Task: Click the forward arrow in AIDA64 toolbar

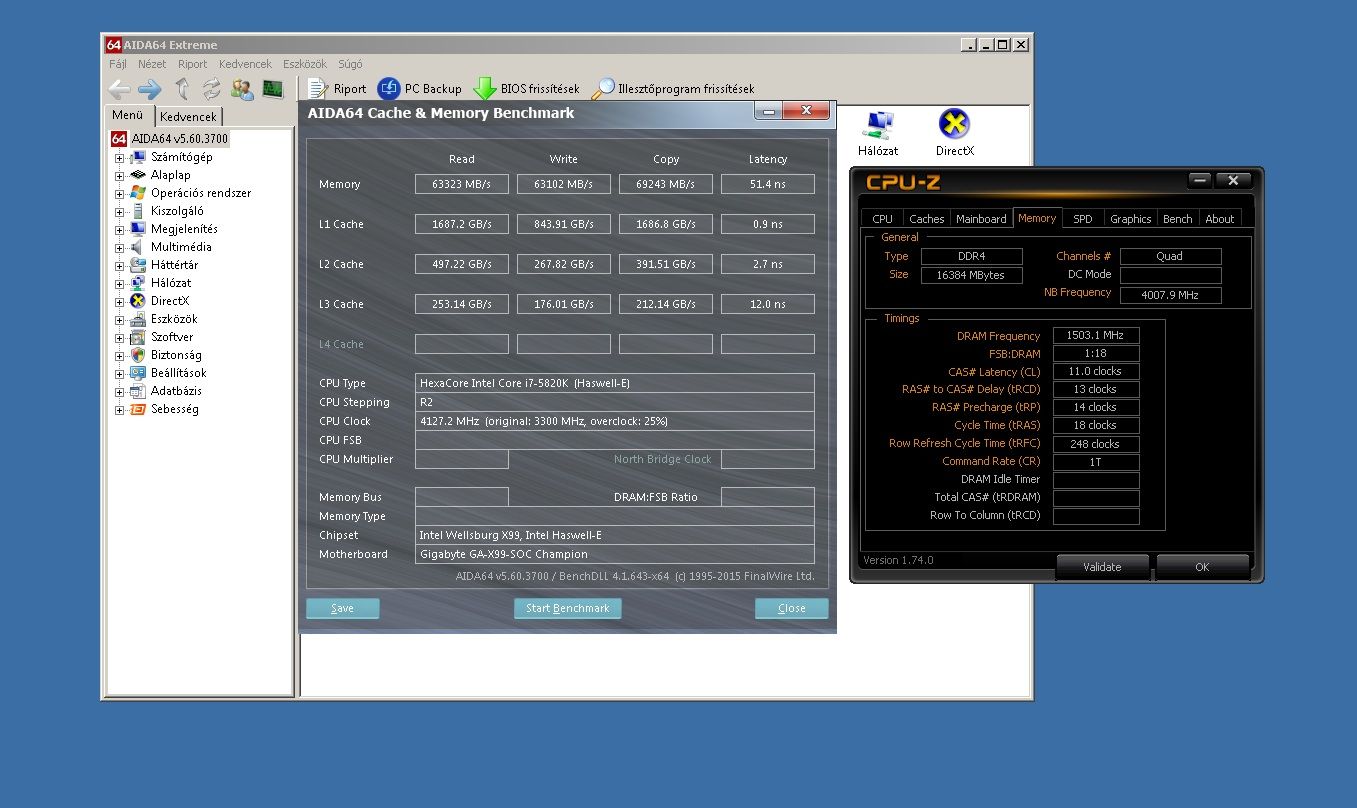Action: (150, 89)
